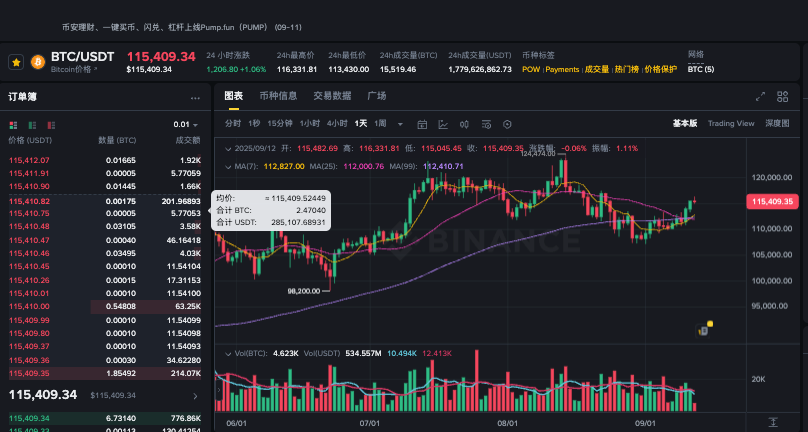This screenshot has width=808, height=432.
Task: Click the yellow-dotted icon above the volume panel
Action: point(704,329)
